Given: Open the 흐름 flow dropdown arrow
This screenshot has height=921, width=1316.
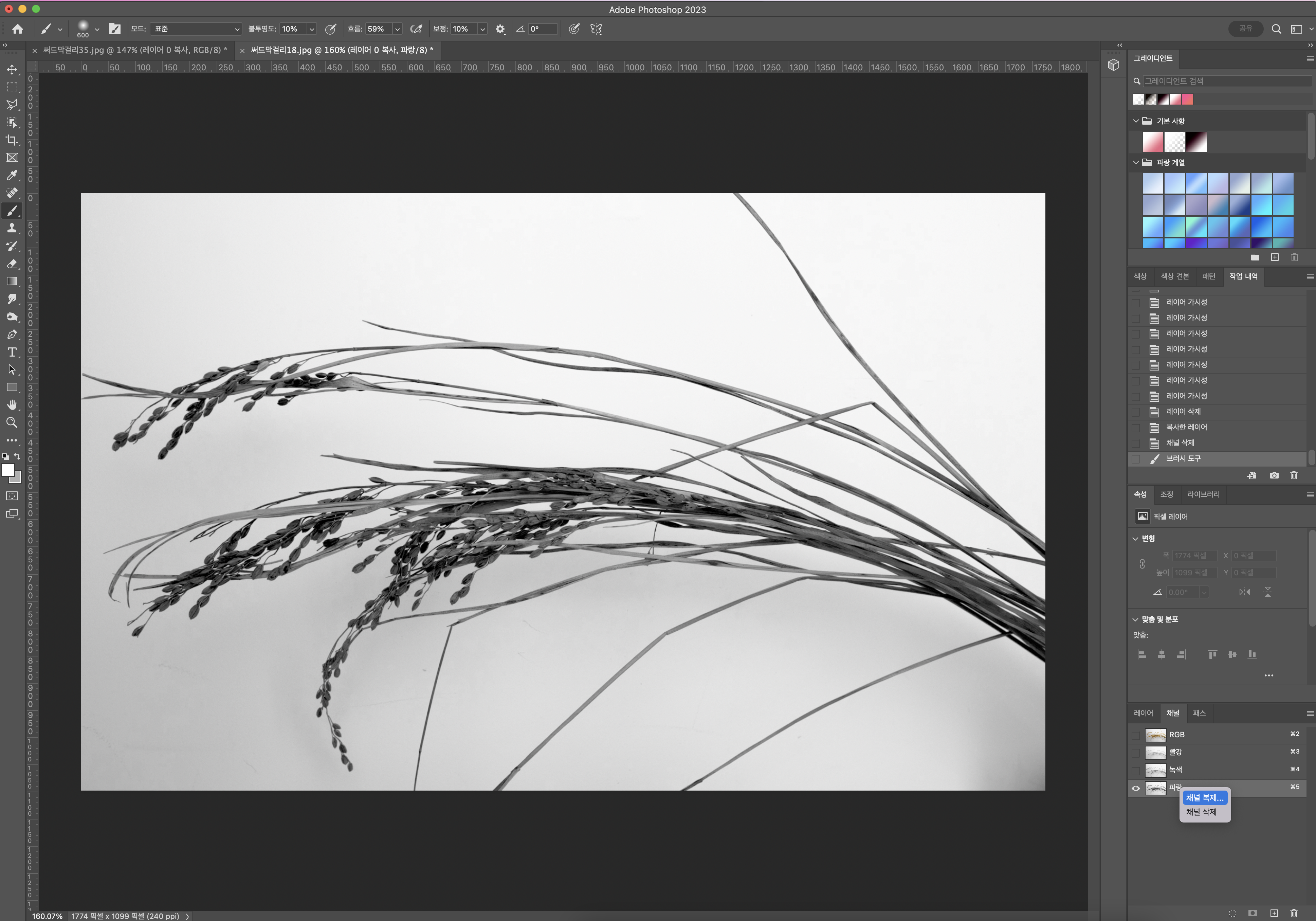Looking at the screenshot, I should 397,29.
